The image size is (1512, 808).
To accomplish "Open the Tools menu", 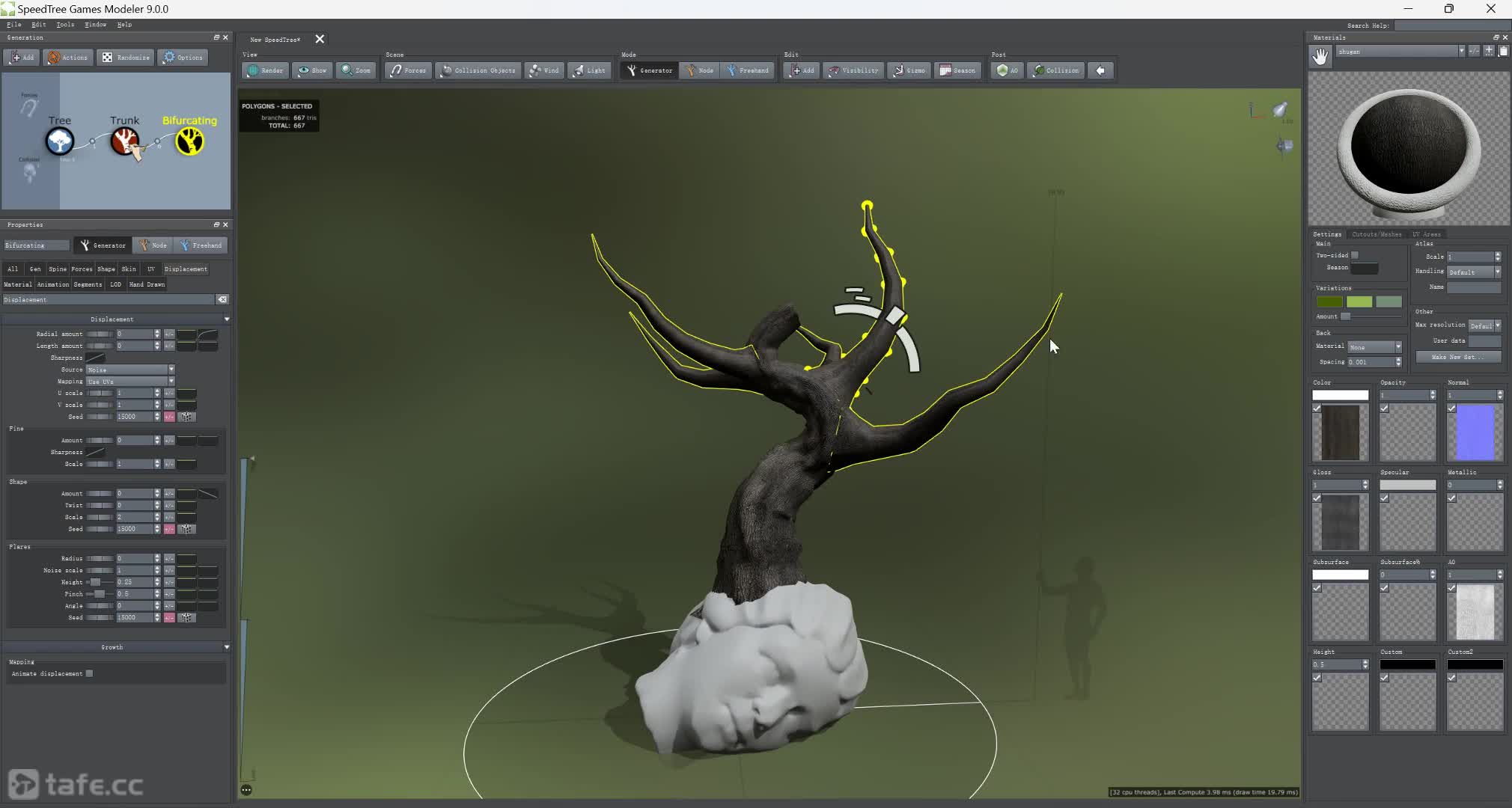I will 65,25.
